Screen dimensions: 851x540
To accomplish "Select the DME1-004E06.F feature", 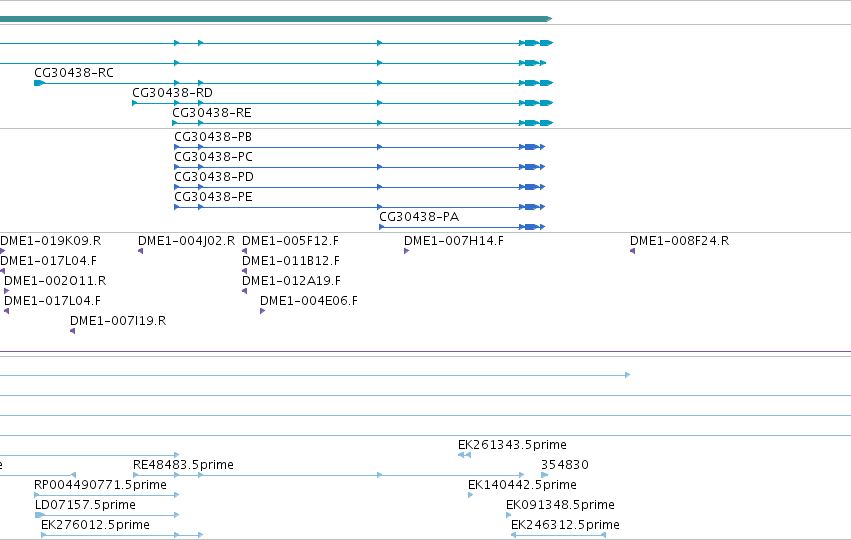I will click(x=309, y=301).
